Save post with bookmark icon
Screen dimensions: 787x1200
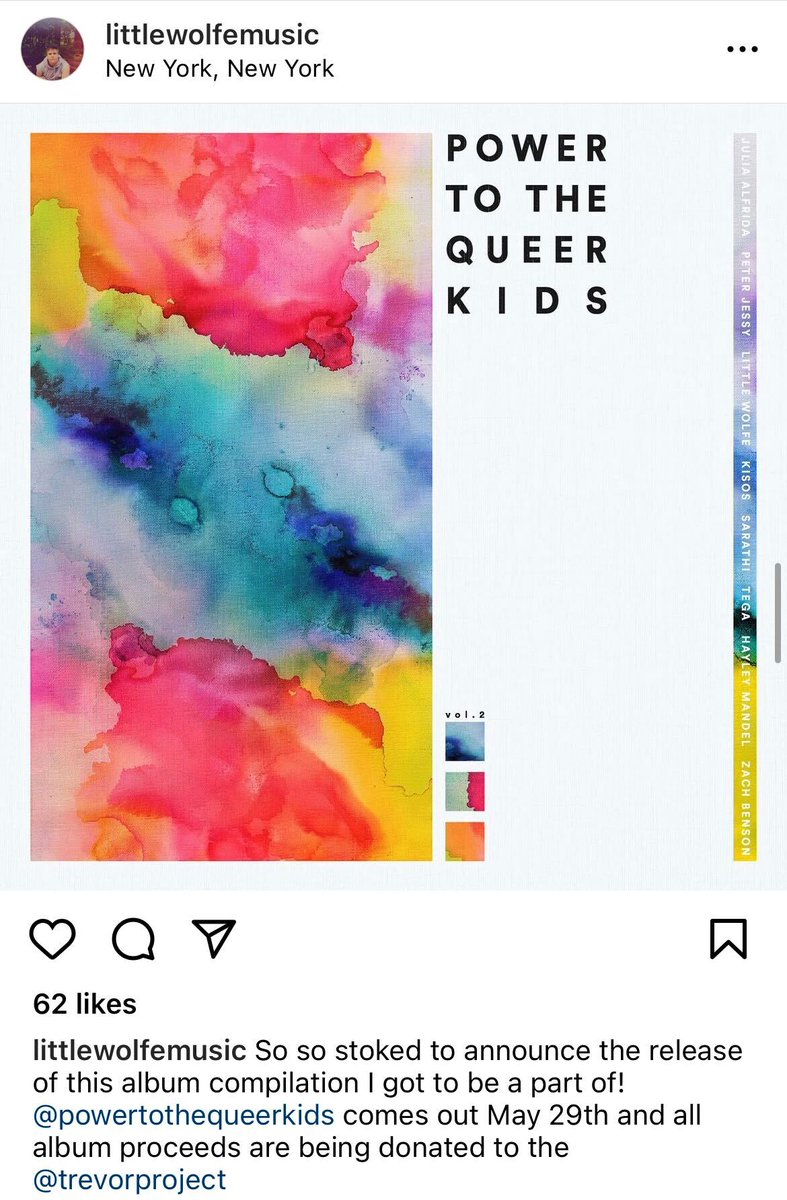tap(728, 939)
